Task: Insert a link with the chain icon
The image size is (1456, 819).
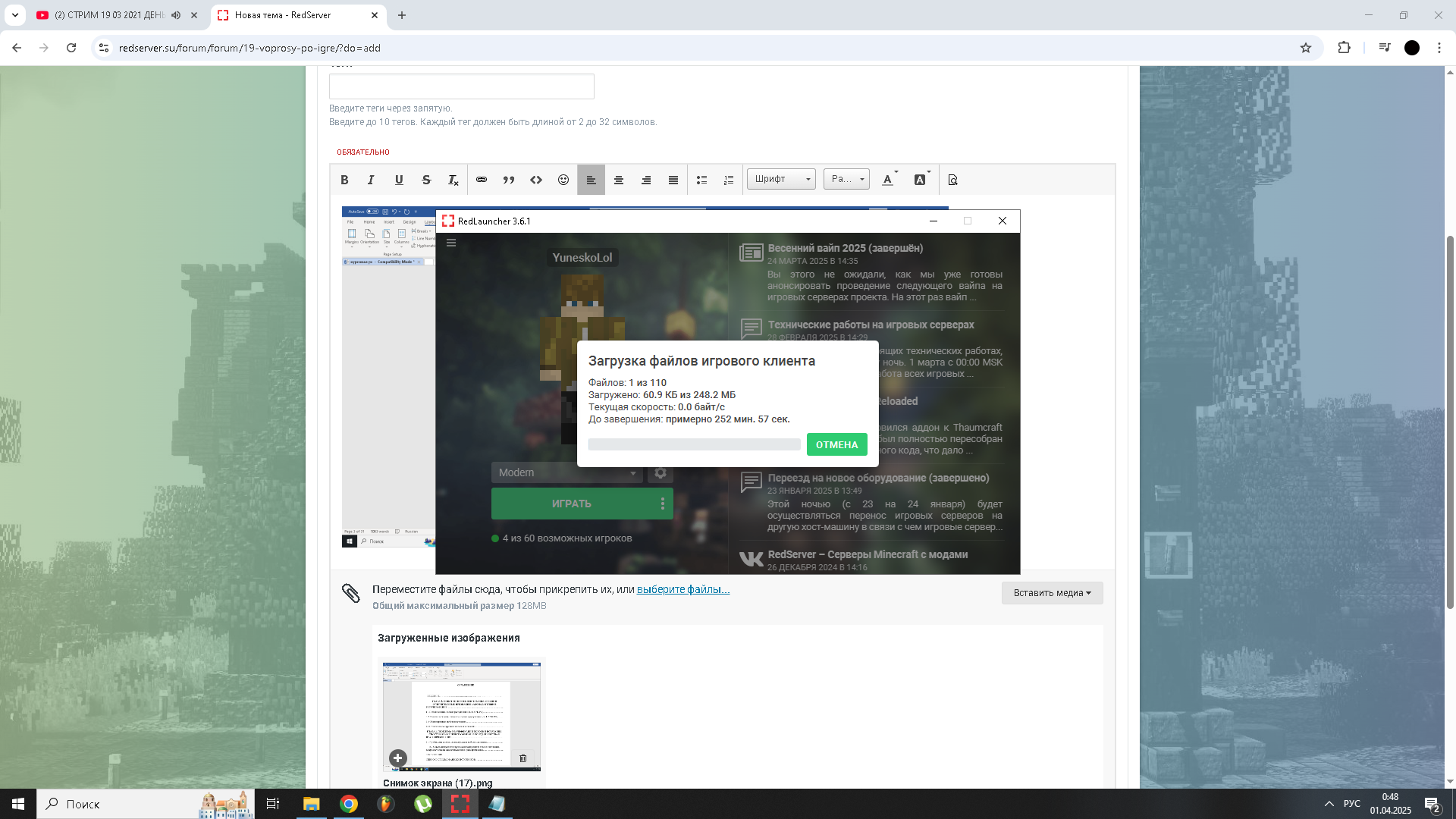Action: click(482, 180)
